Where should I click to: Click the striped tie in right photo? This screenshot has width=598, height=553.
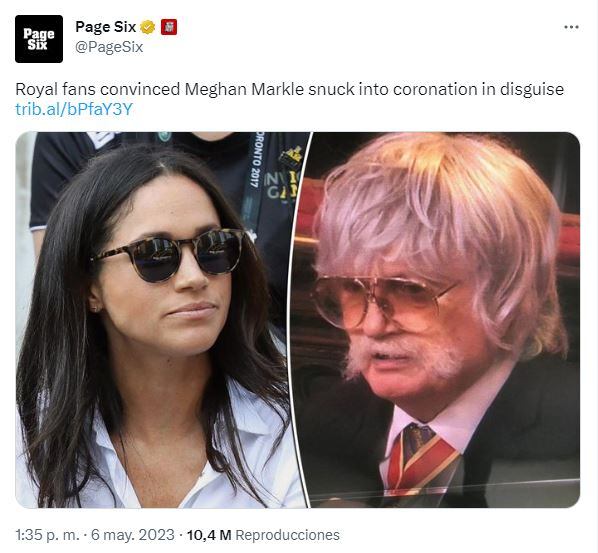pyautogui.click(x=421, y=458)
